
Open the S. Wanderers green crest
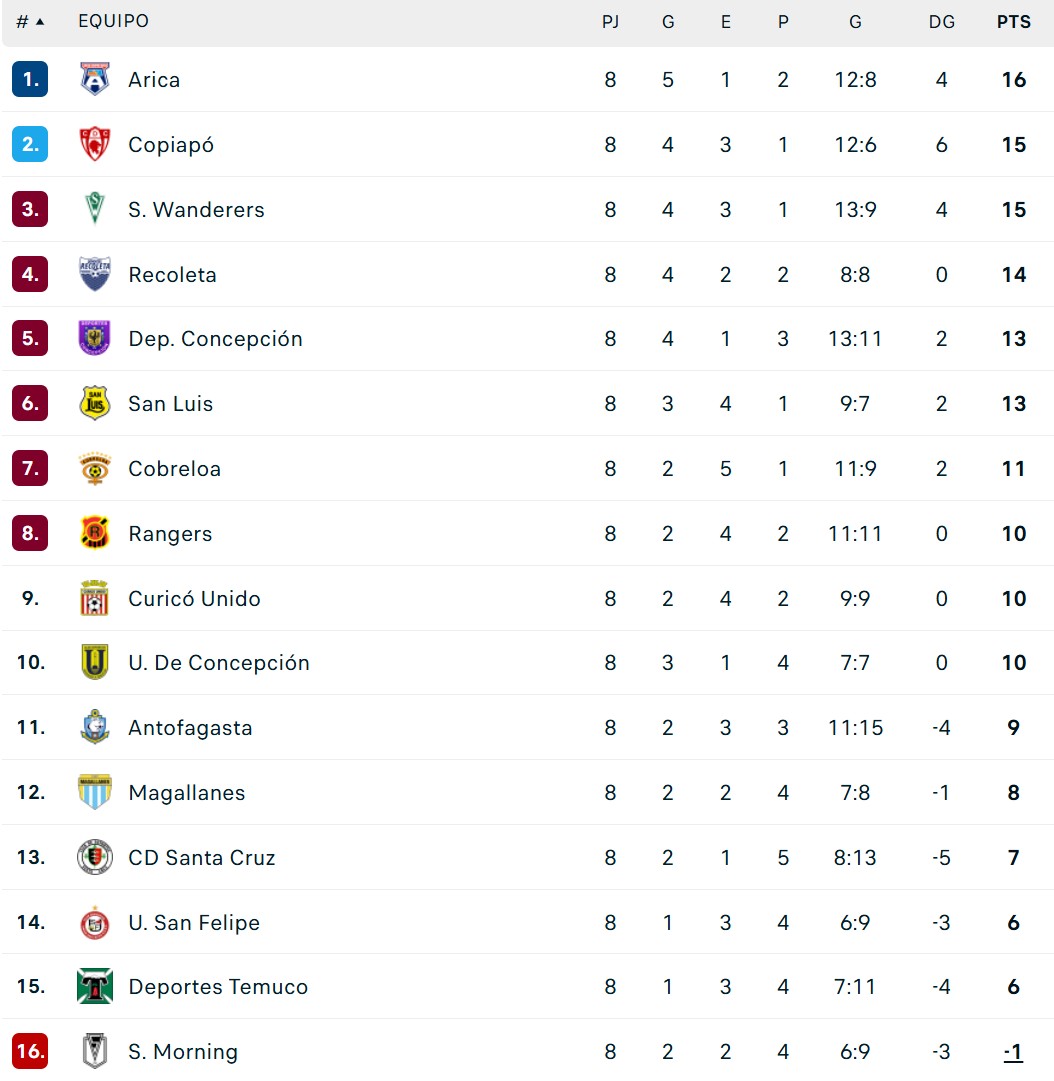pyautogui.click(x=94, y=209)
